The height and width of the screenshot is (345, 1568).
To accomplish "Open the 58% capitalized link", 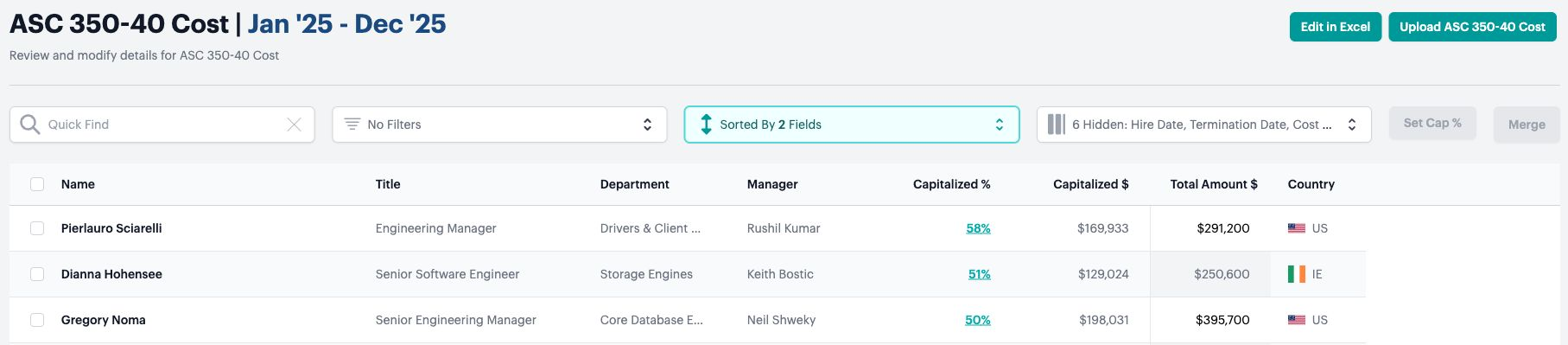I will pos(978,228).
